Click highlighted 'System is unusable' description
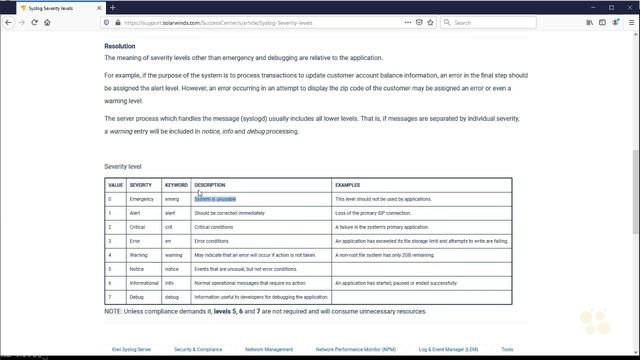This screenshot has width=640, height=360. click(215, 199)
